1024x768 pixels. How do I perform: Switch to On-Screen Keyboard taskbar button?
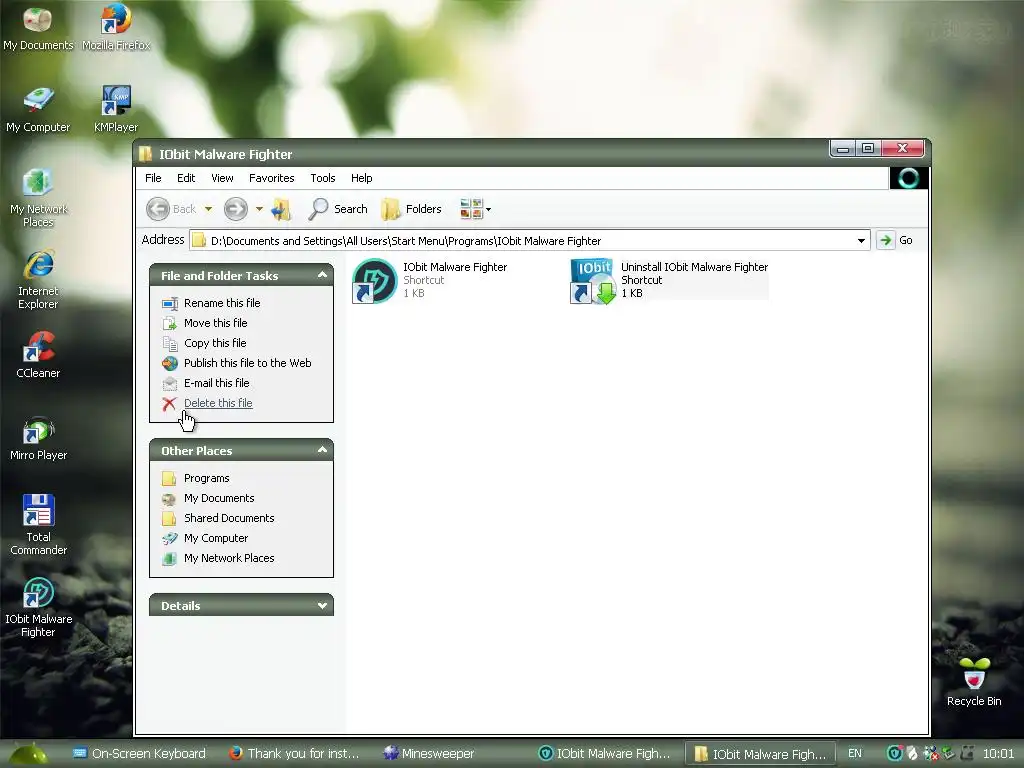pos(139,754)
